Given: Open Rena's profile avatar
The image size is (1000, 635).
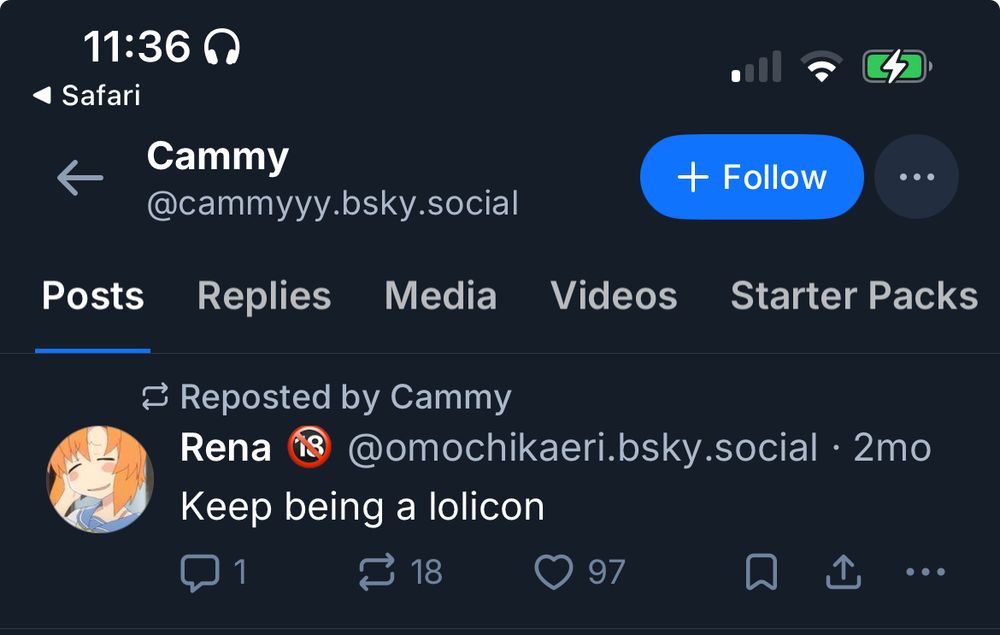Looking at the screenshot, I should [x=100, y=479].
